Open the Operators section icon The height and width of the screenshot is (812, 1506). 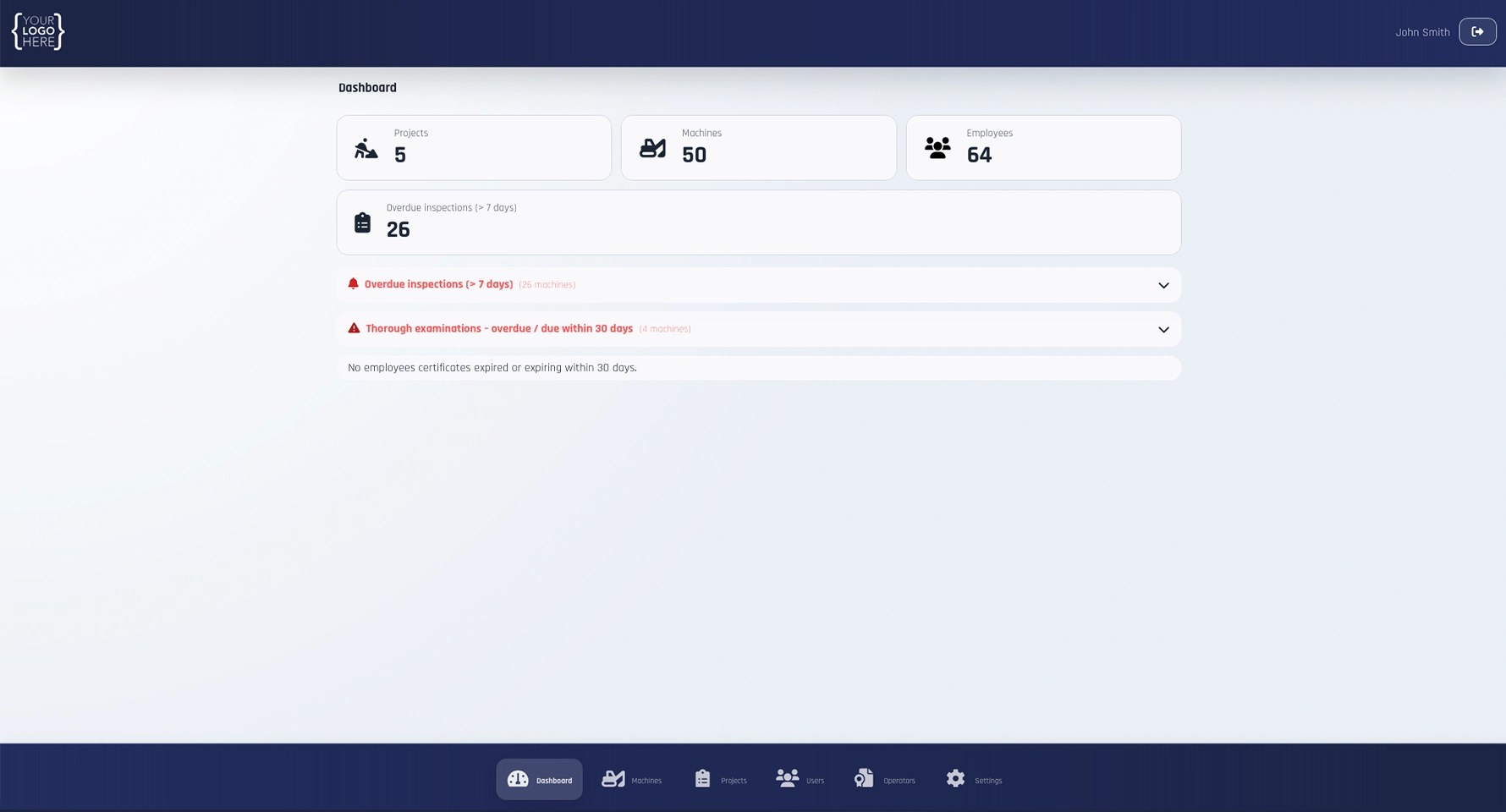tap(864, 777)
